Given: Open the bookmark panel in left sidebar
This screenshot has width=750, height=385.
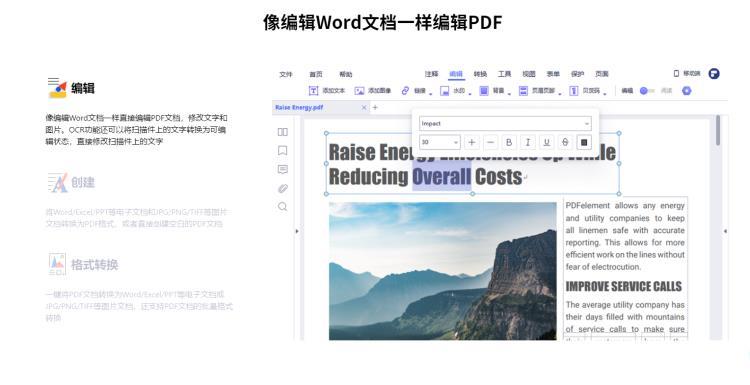Looking at the screenshot, I should [283, 151].
